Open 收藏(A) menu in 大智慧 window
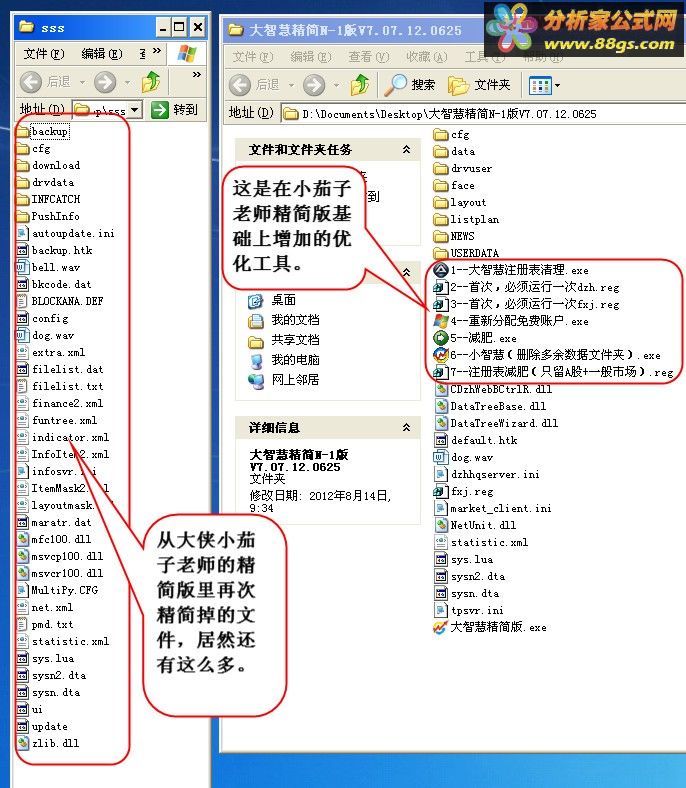Image resolution: width=686 pixels, height=788 pixels. pyautogui.click(x=427, y=57)
